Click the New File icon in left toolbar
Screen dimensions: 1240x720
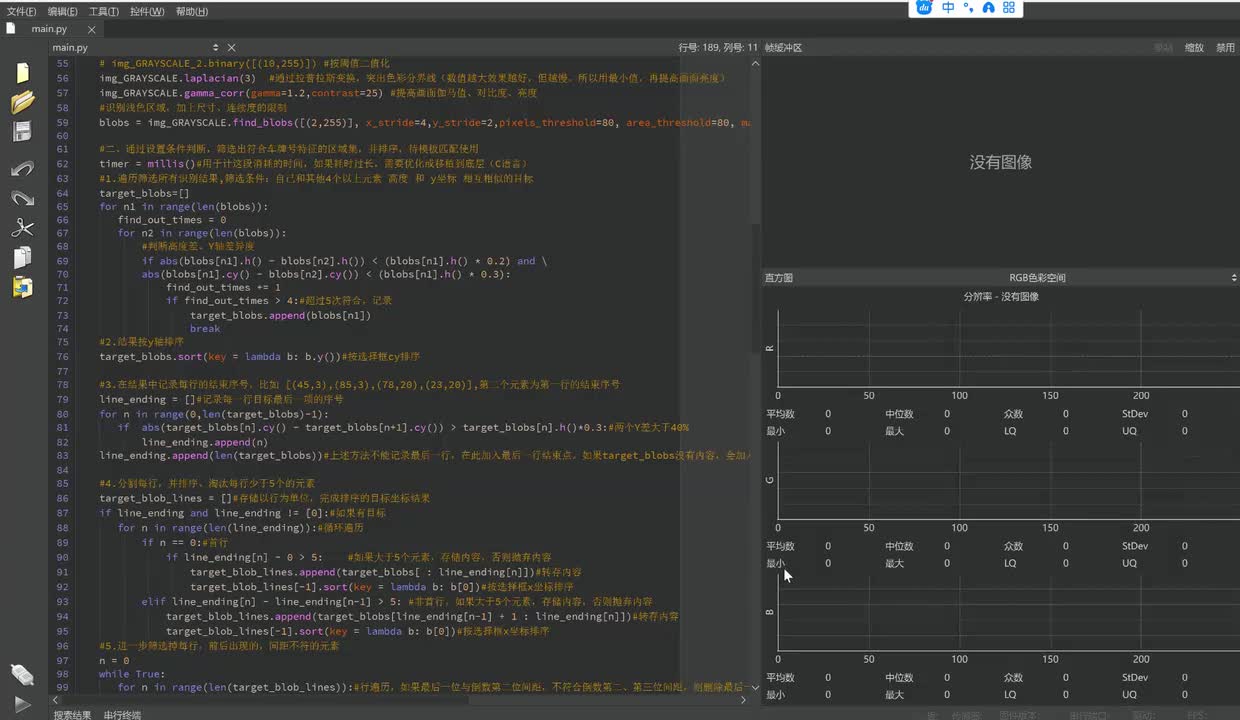coord(22,72)
